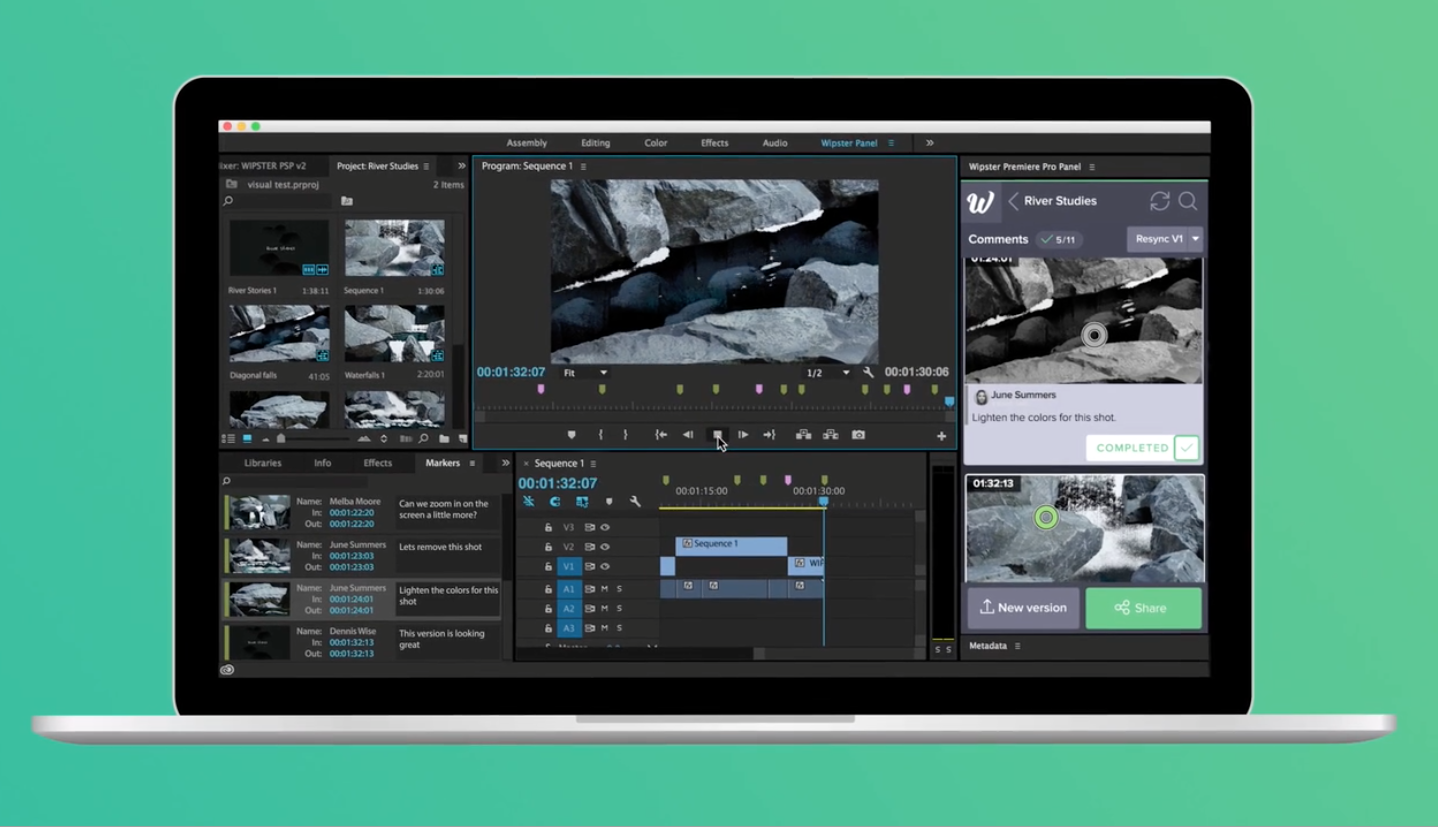
Task: Click the green Share button
Action: pos(1143,608)
